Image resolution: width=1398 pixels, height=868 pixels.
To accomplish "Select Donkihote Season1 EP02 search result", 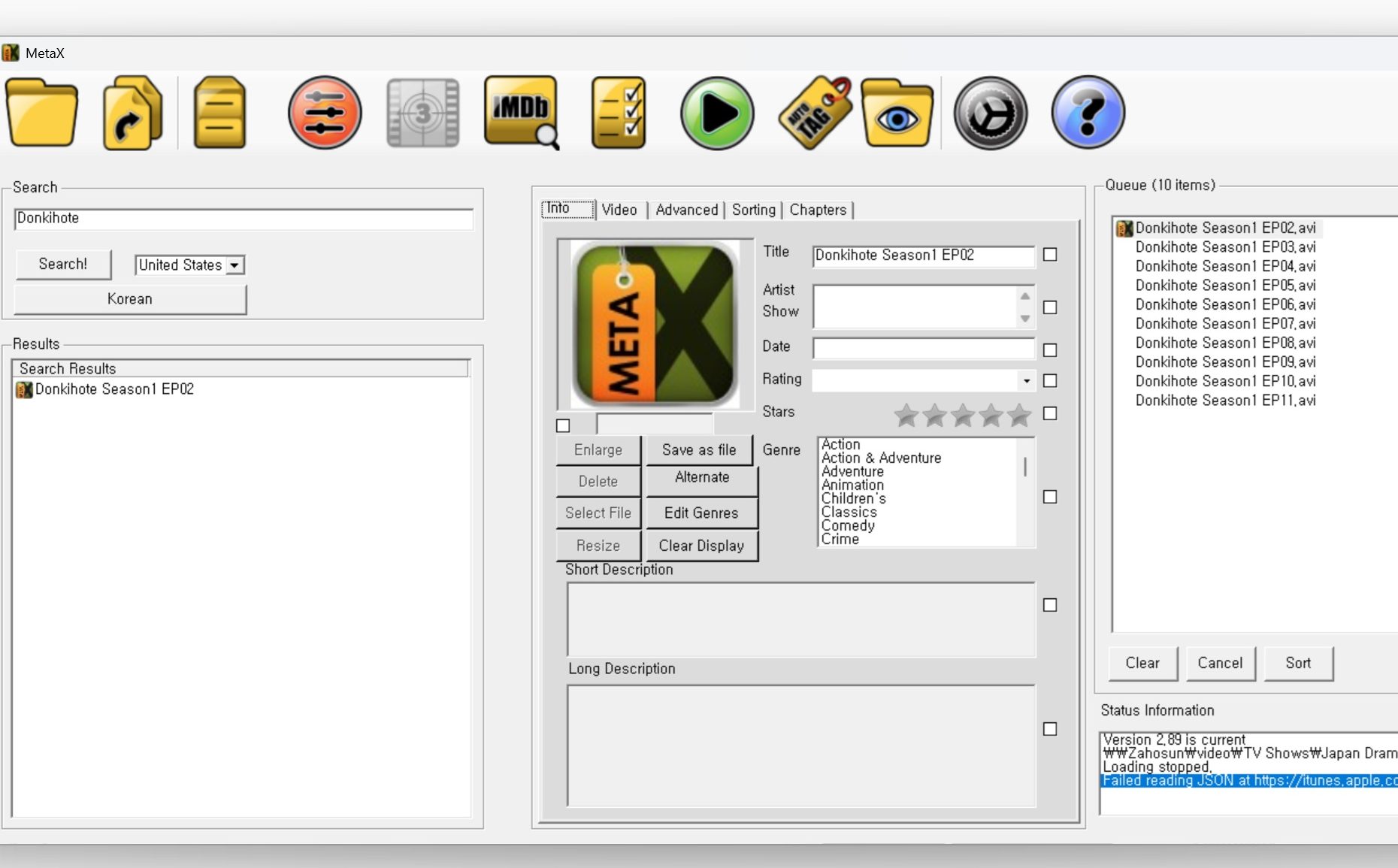I will (x=114, y=389).
